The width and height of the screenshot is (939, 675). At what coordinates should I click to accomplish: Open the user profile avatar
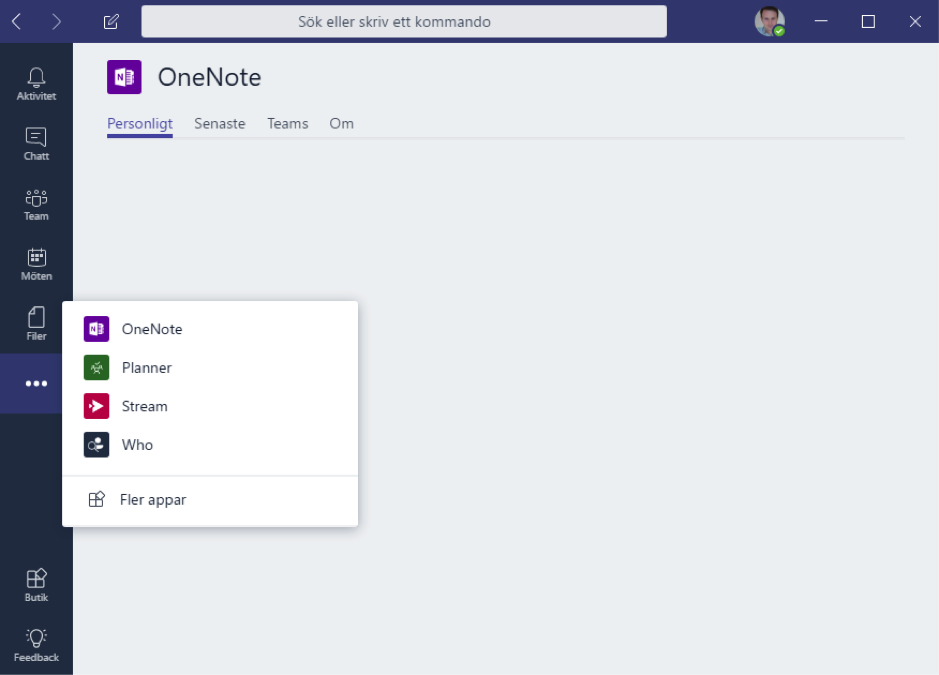(x=770, y=22)
